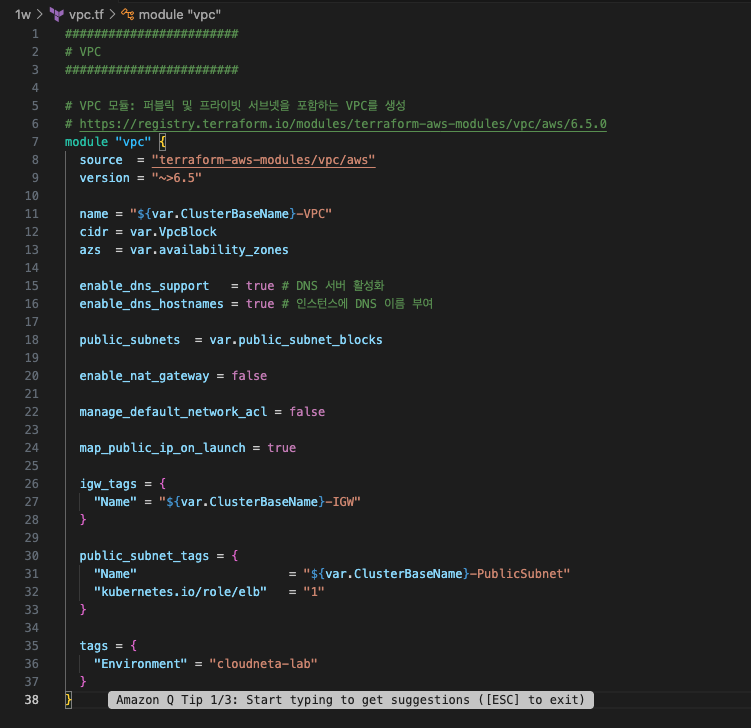Click the public_subnet_tags attribute name

tap(144, 556)
